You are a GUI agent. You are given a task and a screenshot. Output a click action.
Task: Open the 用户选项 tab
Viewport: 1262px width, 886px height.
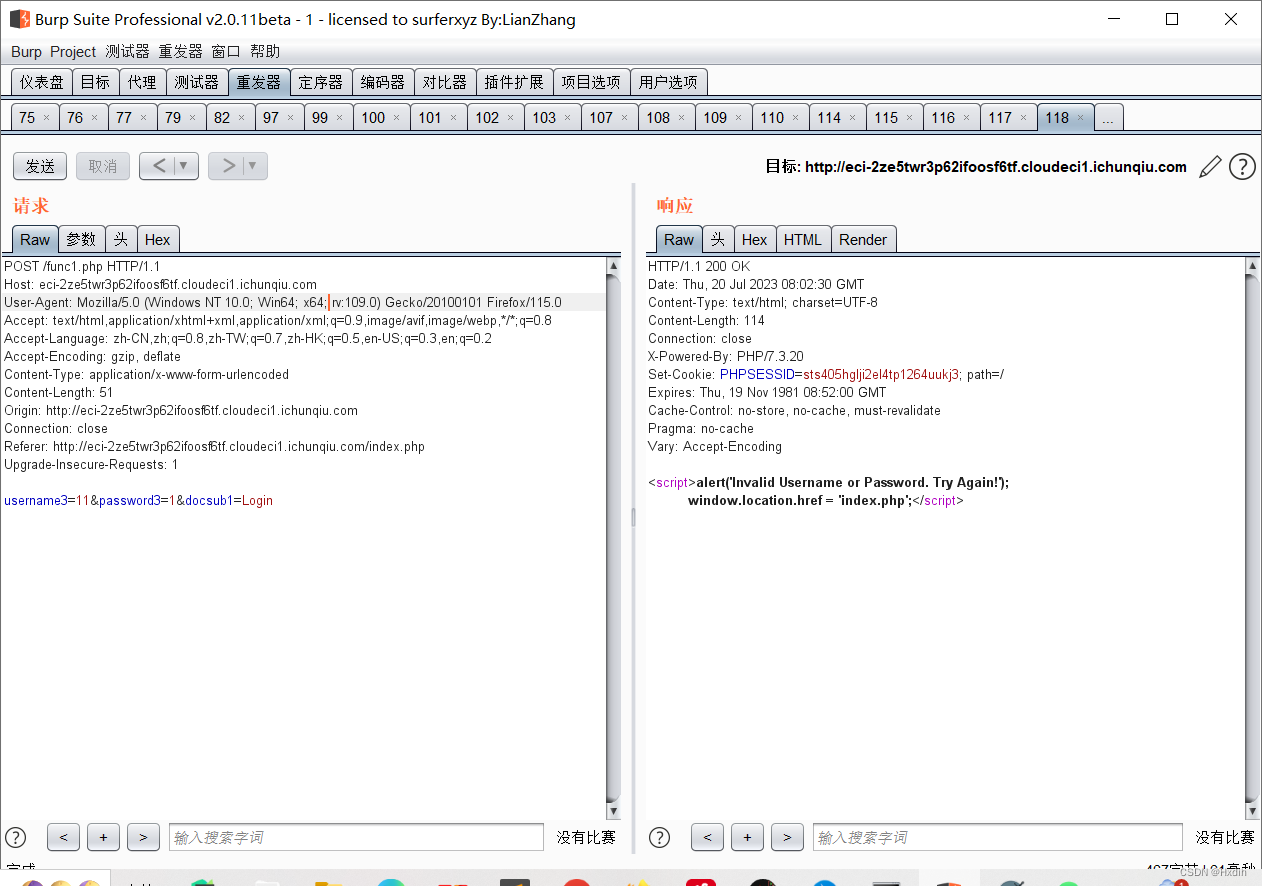tap(669, 82)
